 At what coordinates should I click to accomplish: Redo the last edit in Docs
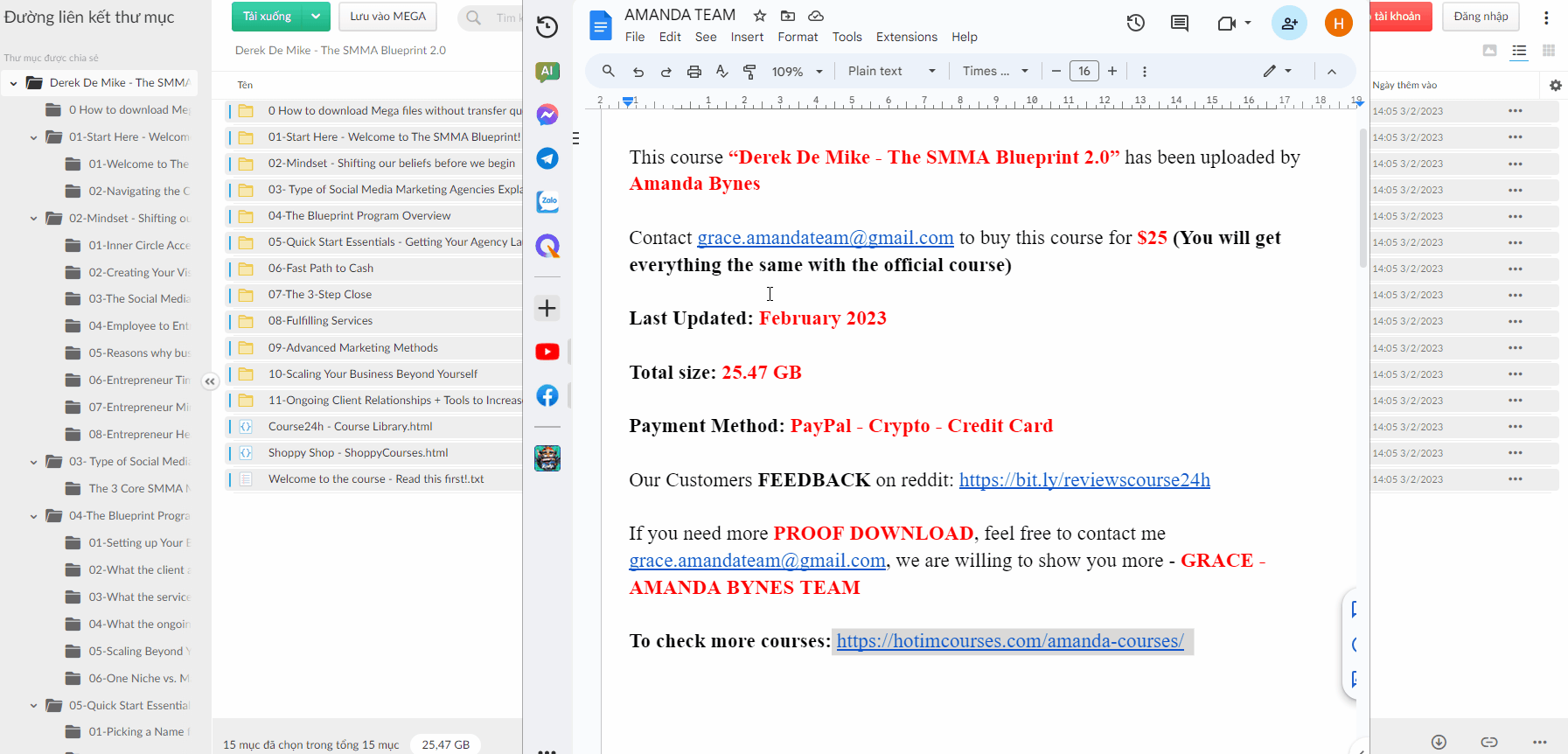click(666, 72)
